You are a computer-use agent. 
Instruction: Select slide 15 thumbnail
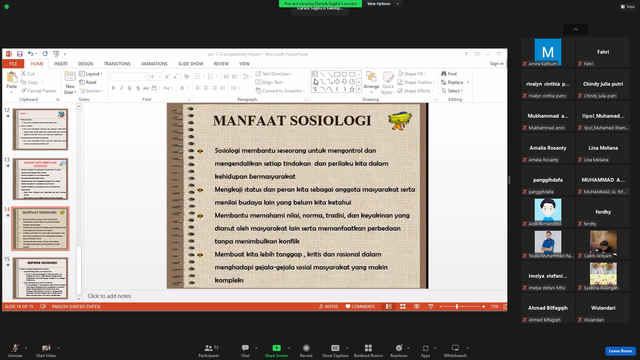pos(40,278)
